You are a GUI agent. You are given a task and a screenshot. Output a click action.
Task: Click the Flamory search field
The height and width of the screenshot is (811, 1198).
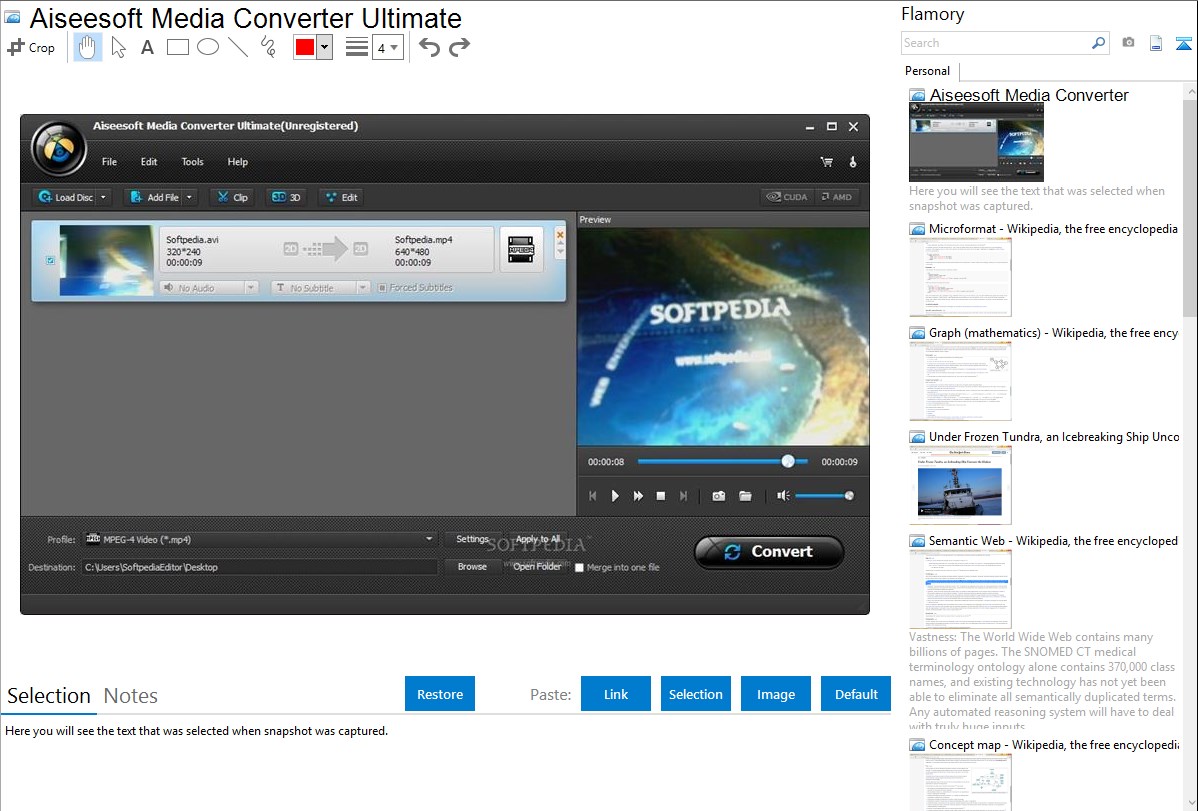pos(996,43)
